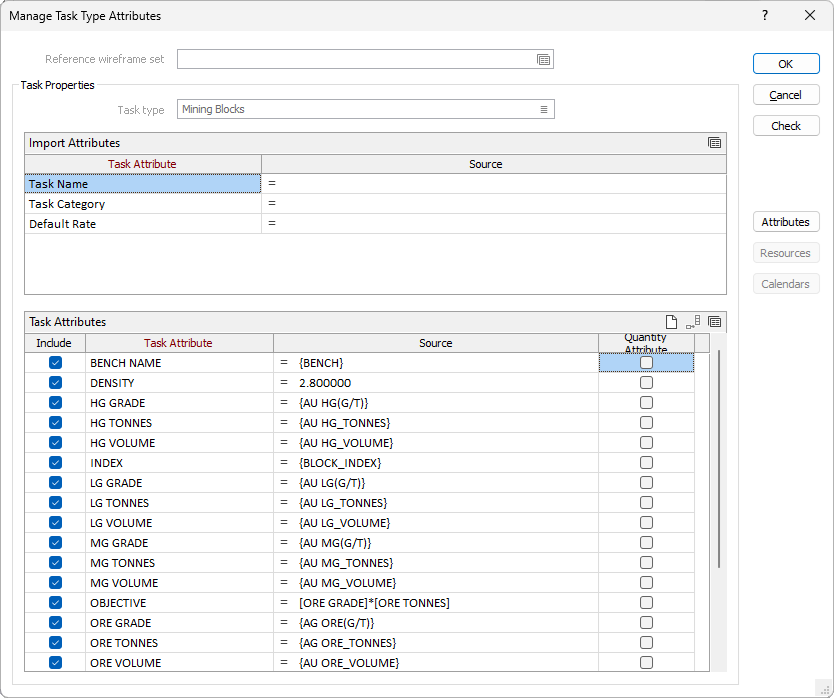Viewport: 834px width, 698px height.
Task: Click the Source cell for Default Rate
Action: point(494,224)
